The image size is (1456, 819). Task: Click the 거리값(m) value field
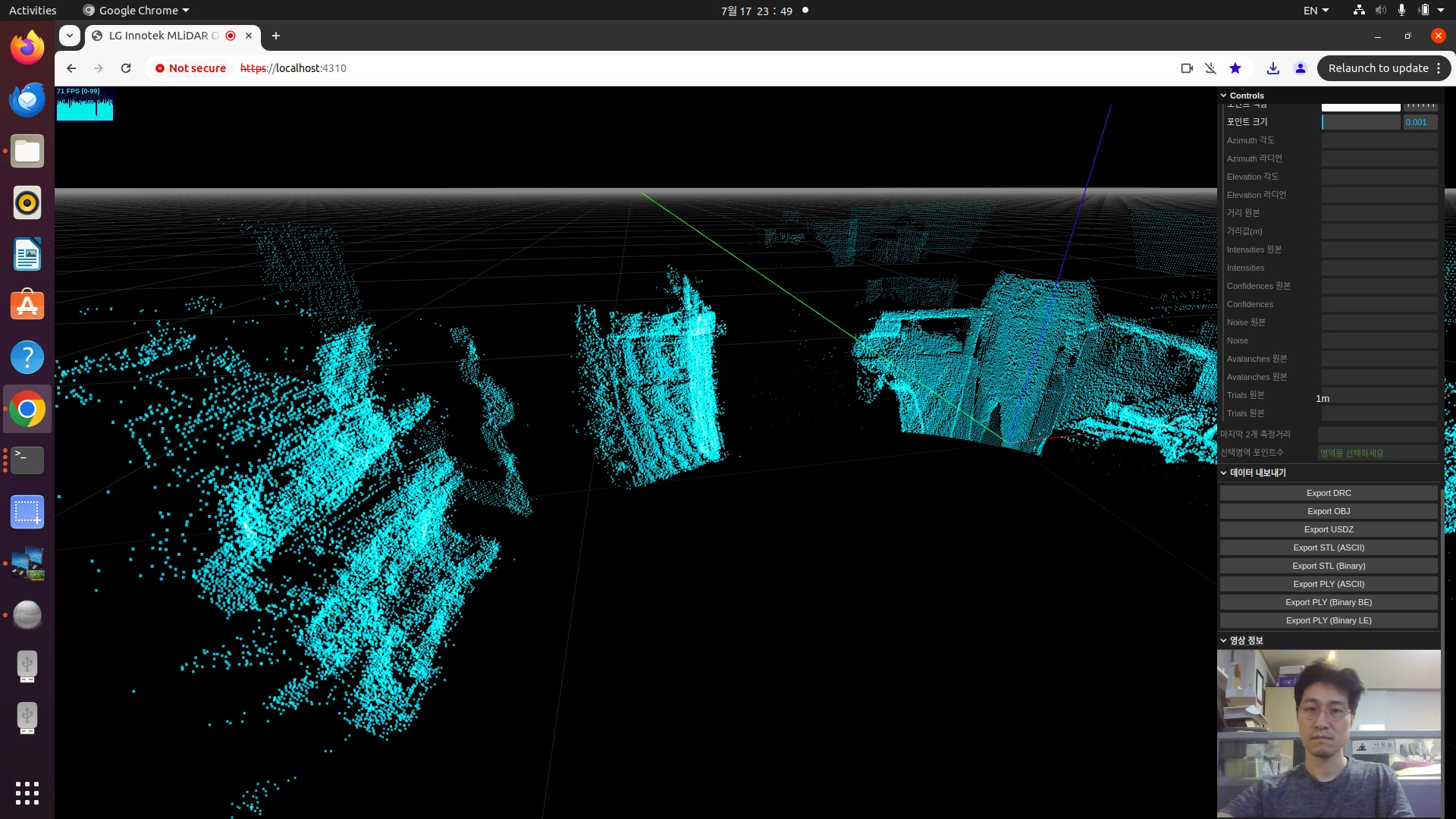pyautogui.click(x=1379, y=231)
